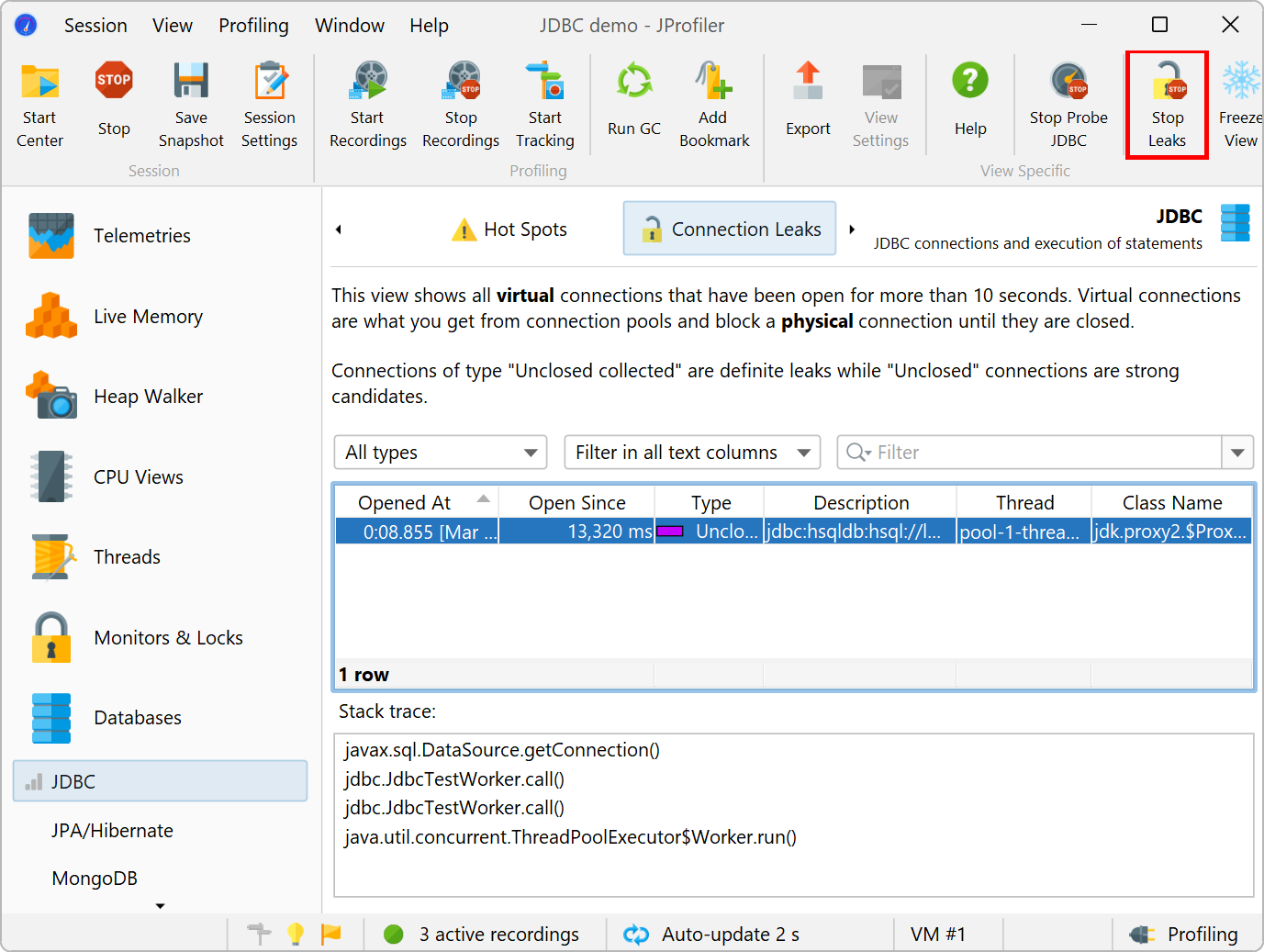This screenshot has width=1264, height=952.
Task: Sort by the Thread column header
Action: pyautogui.click(x=1024, y=503)
